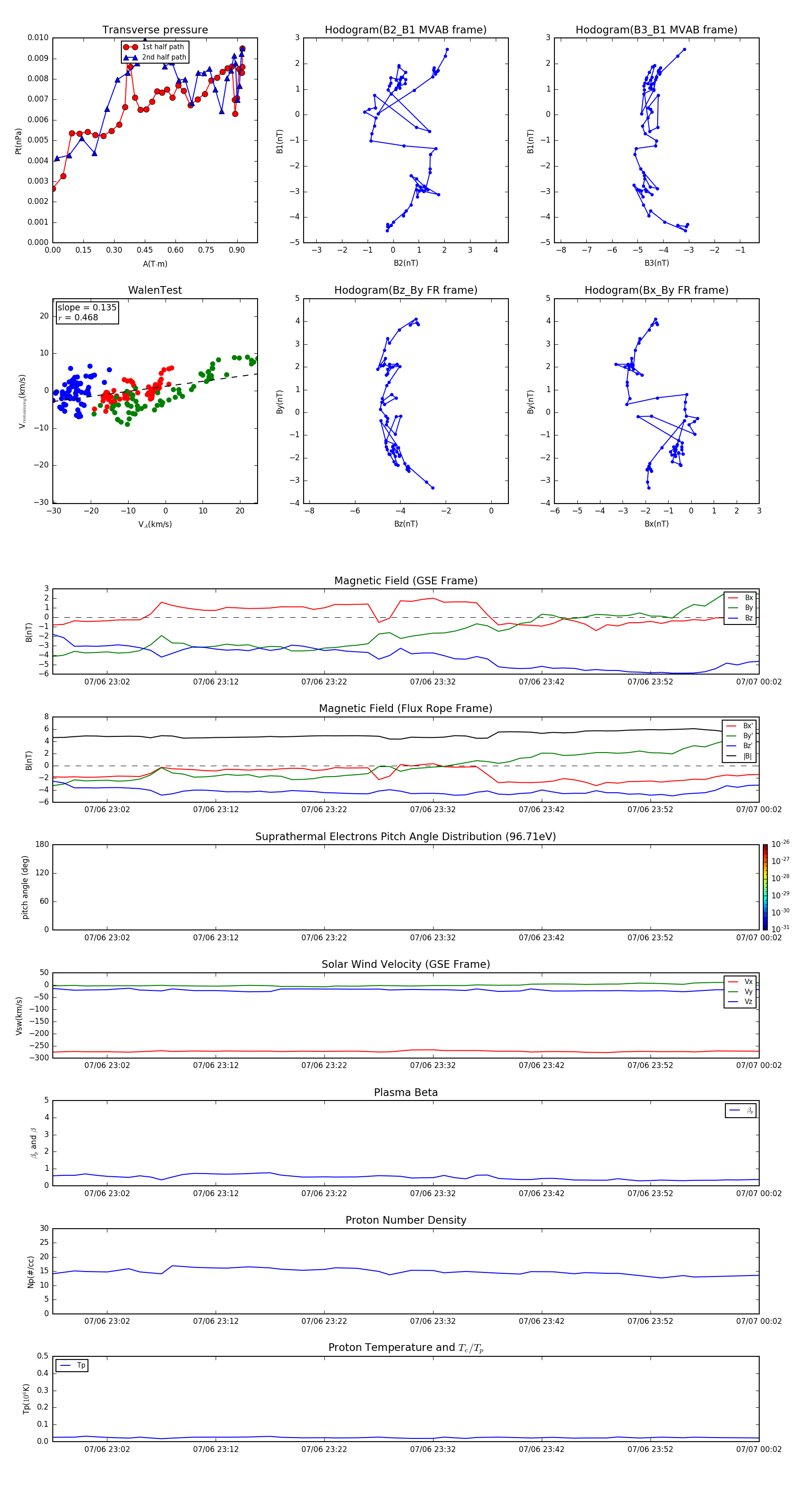Click the Vx entry in velocity legend
812x1489 pixels.
740,981
